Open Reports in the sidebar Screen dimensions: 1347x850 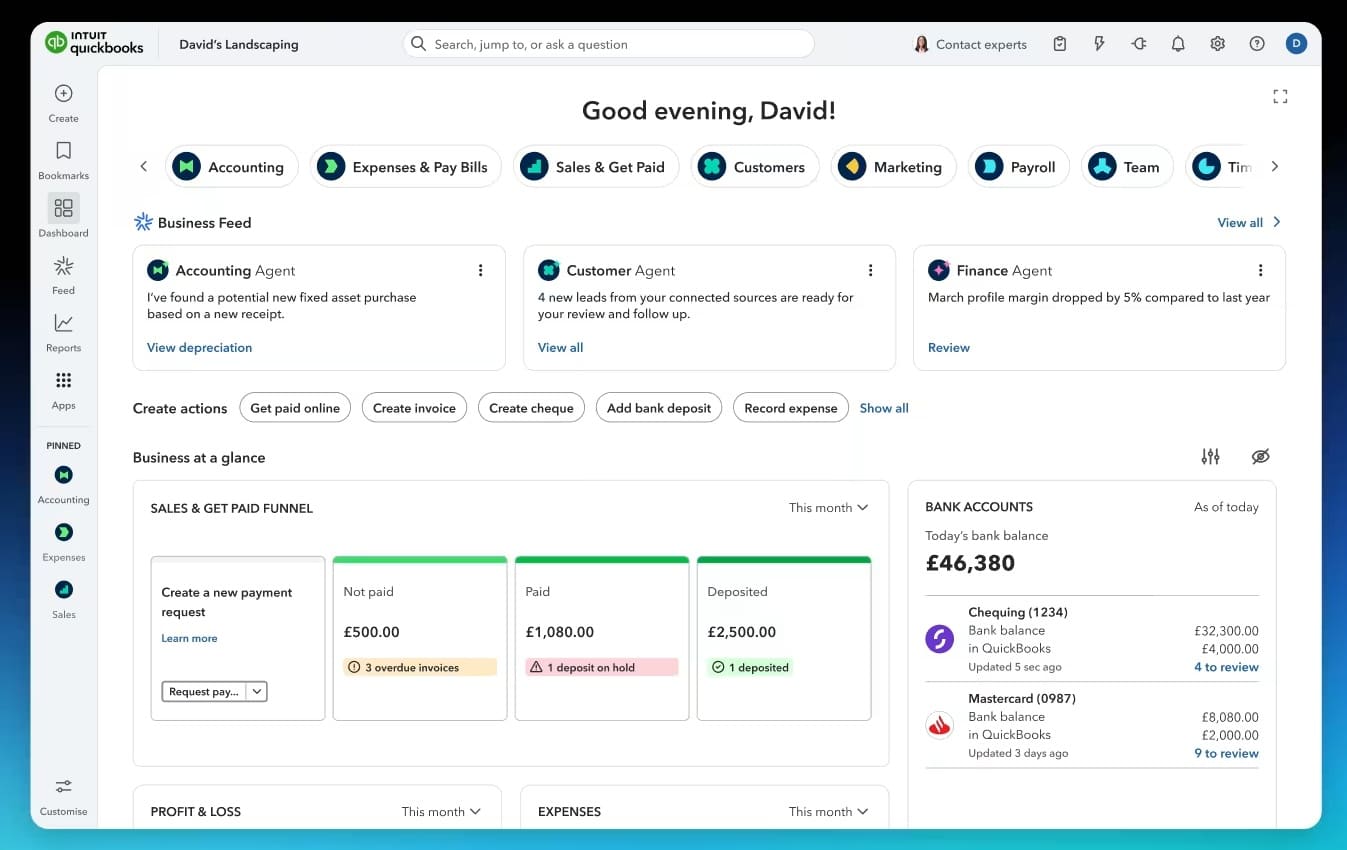point(63,323)
